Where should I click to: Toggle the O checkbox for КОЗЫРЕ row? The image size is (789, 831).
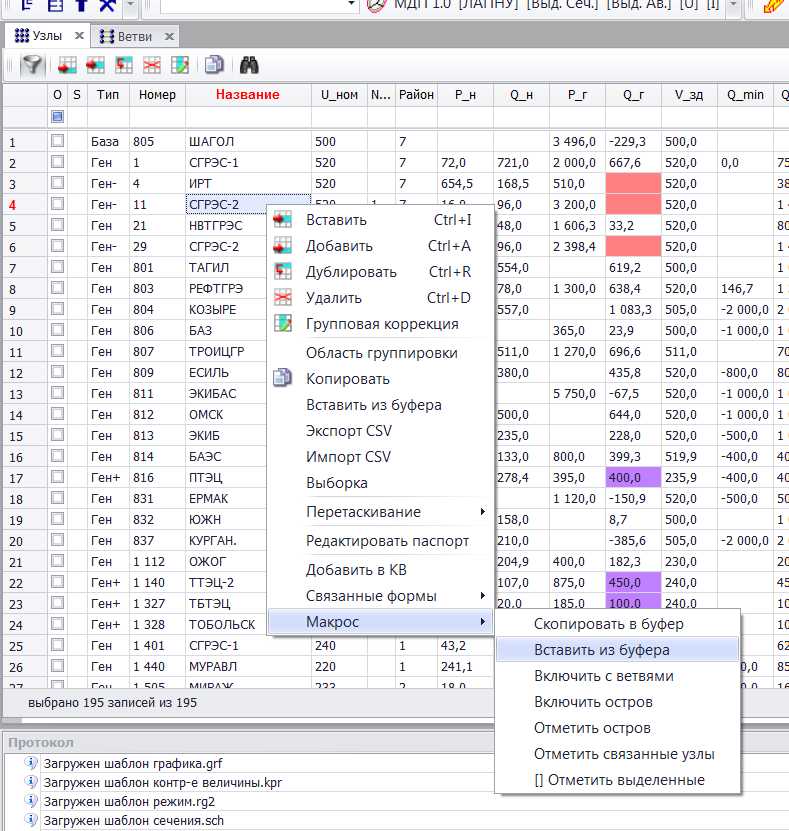click(x=58, y=309)
